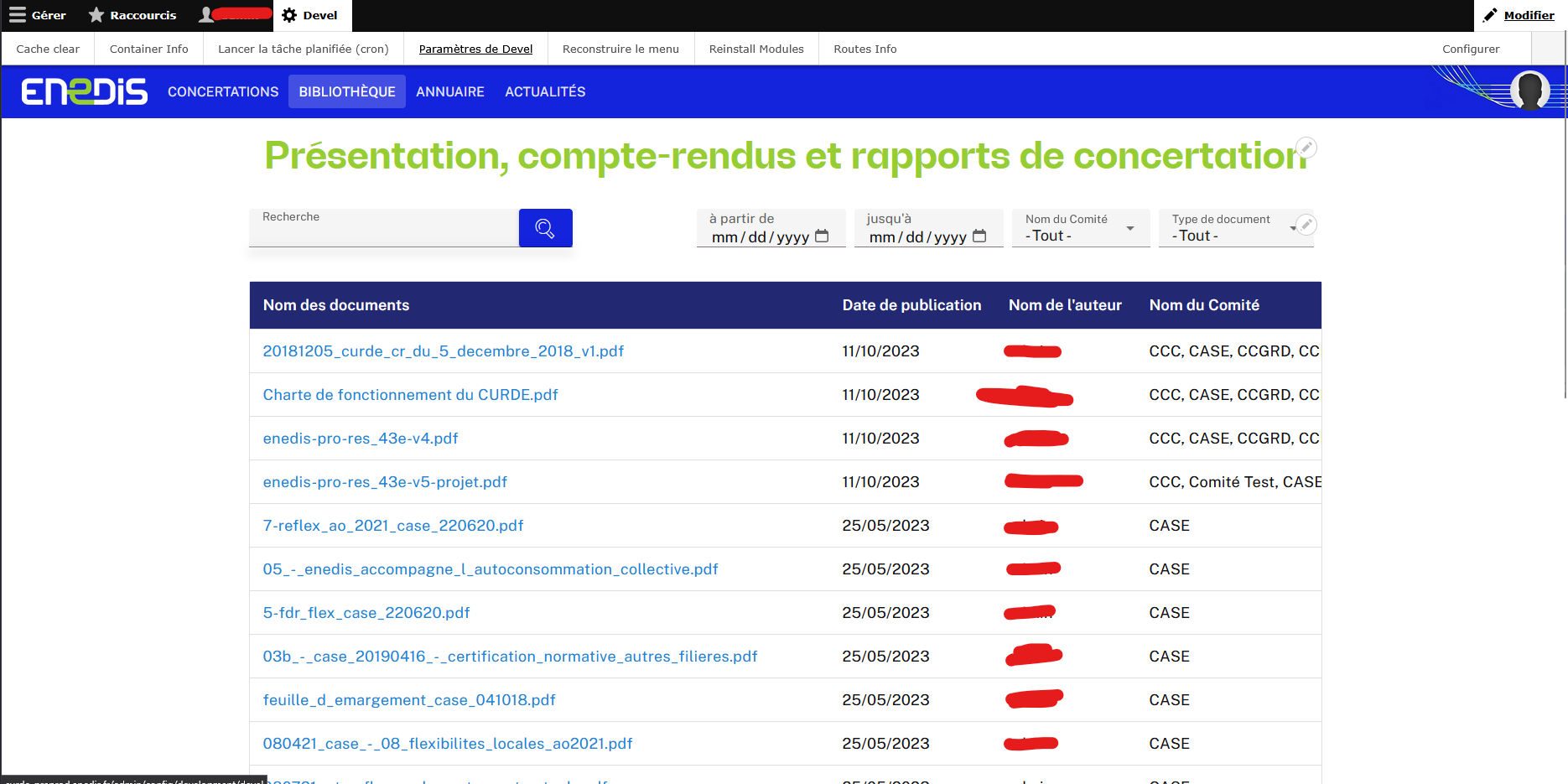This screenshot has height=784, width=1568.
Task: Open 20181205_curde_cr_du_5_decembre_2018_v1.pdf
Action: point(444,351)
